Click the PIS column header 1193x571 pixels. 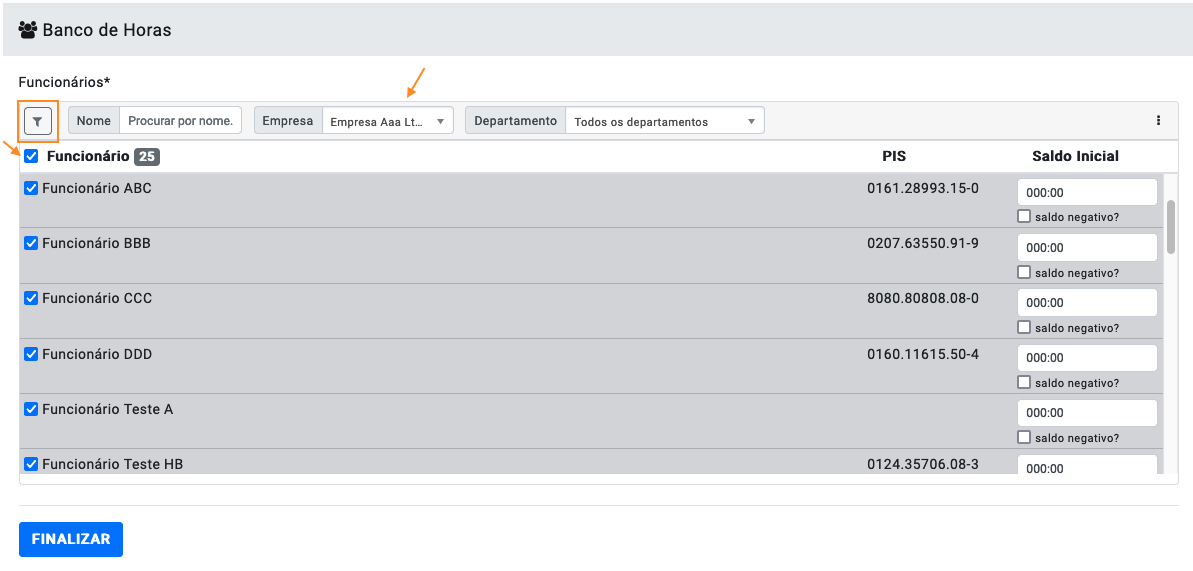pyautogui.click(x=894, y=156)
